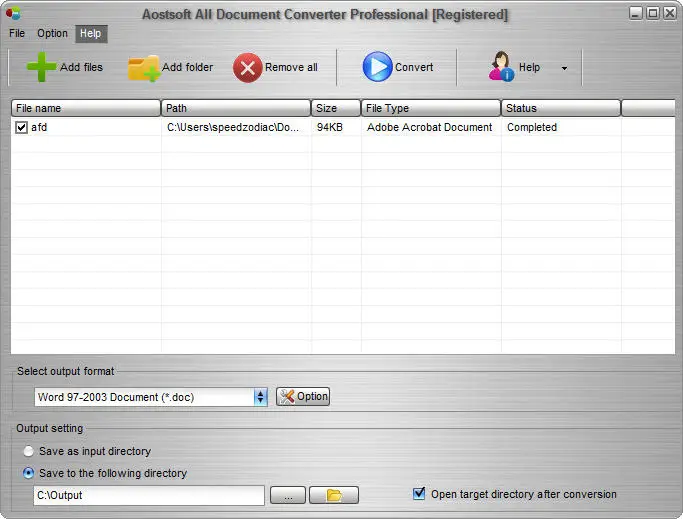Close the converter window
Screen dimensions: 683x519
point(670,14)
